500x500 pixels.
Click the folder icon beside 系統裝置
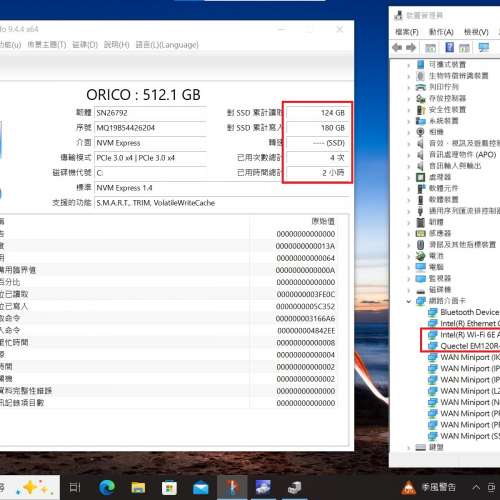pos(421,121)
